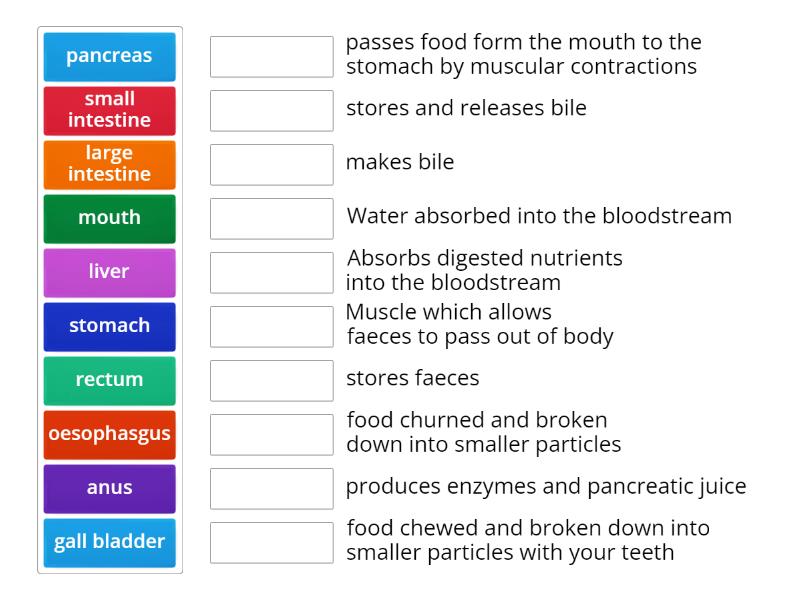
Task: Click the answer box for 'stores faeces'
Action: (x=271, y=380)
